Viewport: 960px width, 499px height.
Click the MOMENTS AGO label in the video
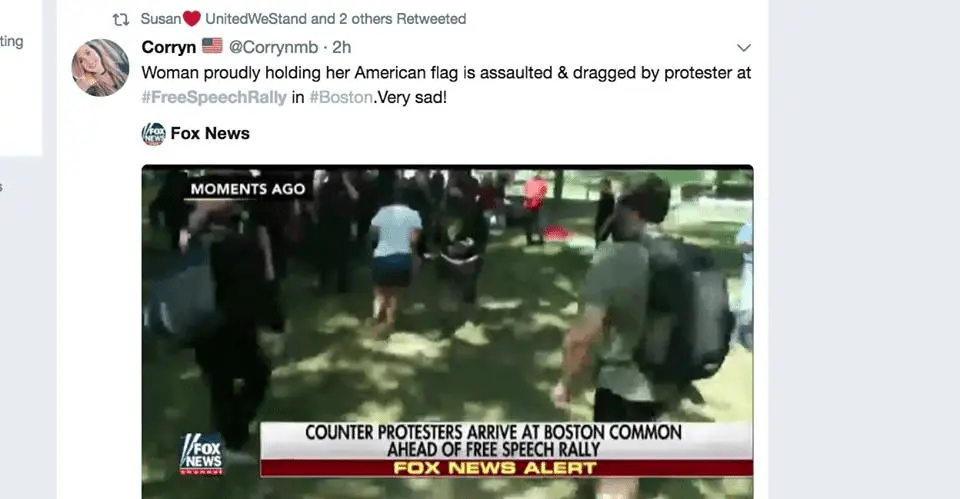point(248,189)
